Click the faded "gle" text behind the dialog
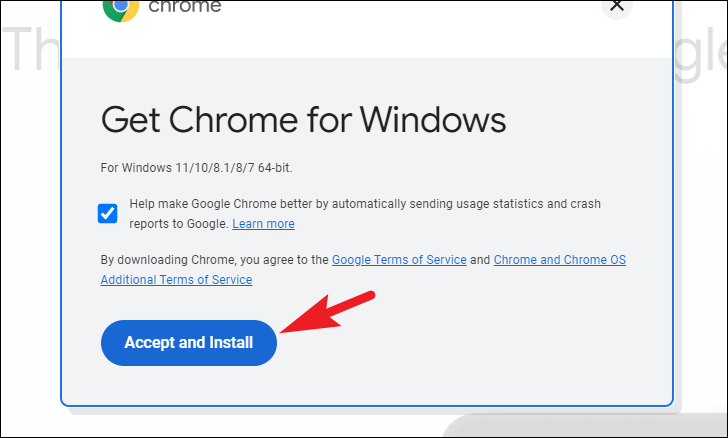This screenshot has height=438, width=728. (700, 53)
